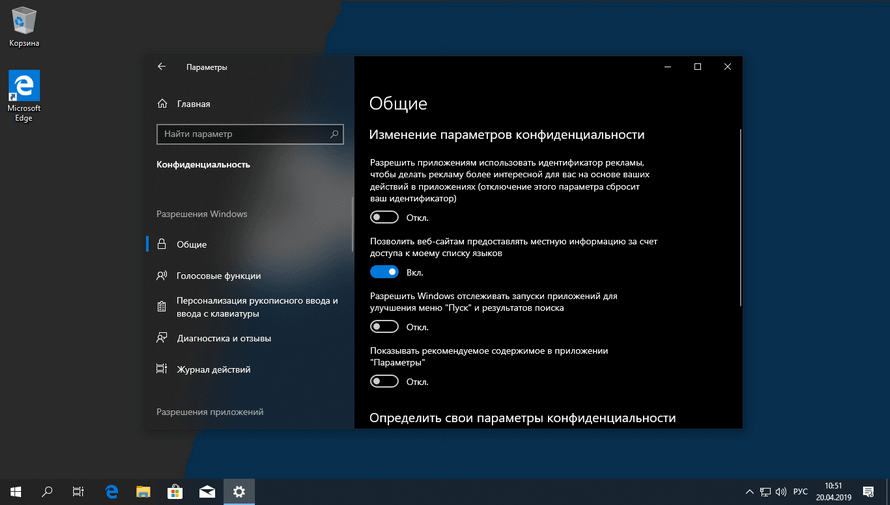Enable app launch tracking toggle
The image size is (890, 505).
[x=384, y=327]
